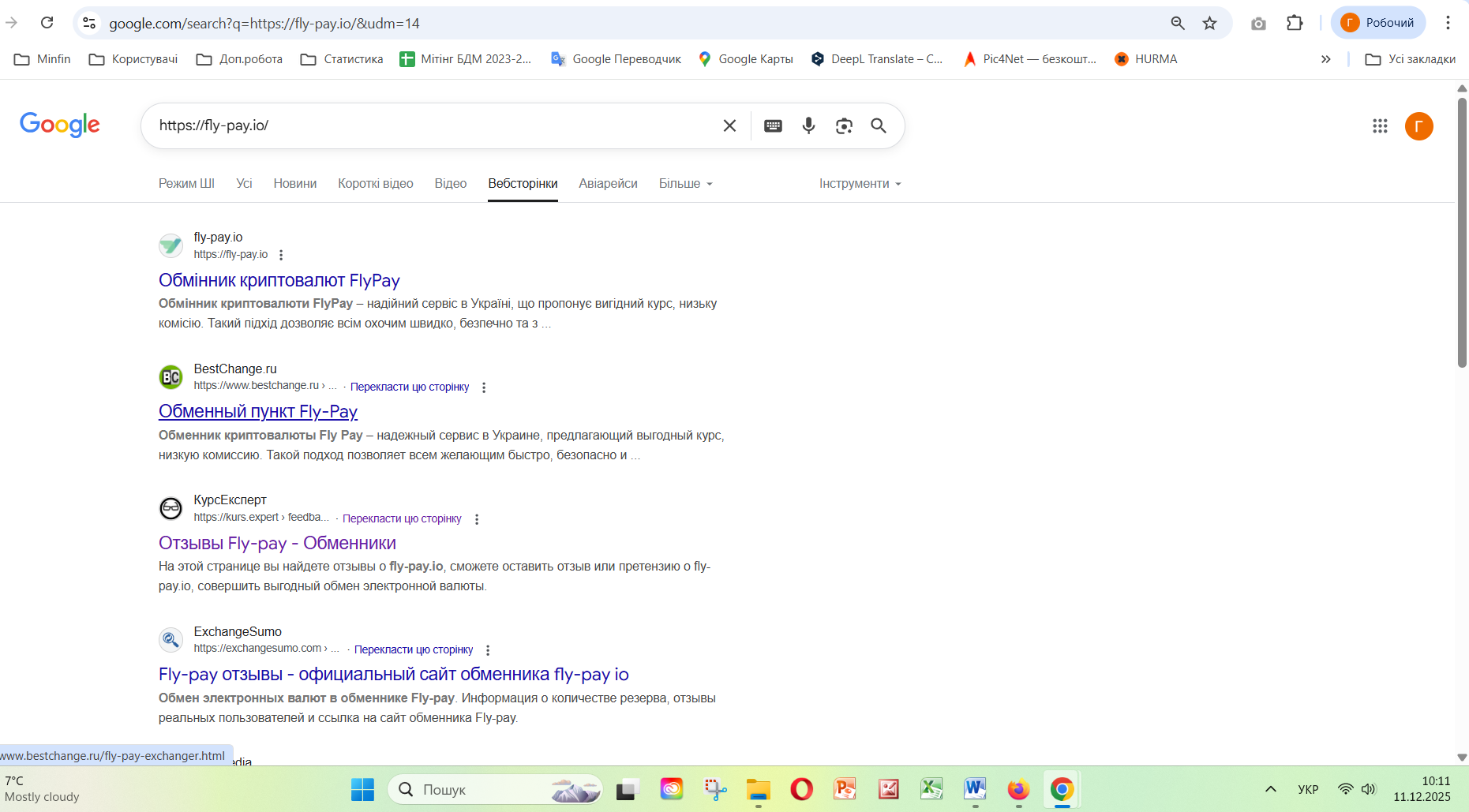Image resolution: width=1469 pixels, height=812 pixels.
Task: Submit search with the magnifier icon
Action: [879, 125]
